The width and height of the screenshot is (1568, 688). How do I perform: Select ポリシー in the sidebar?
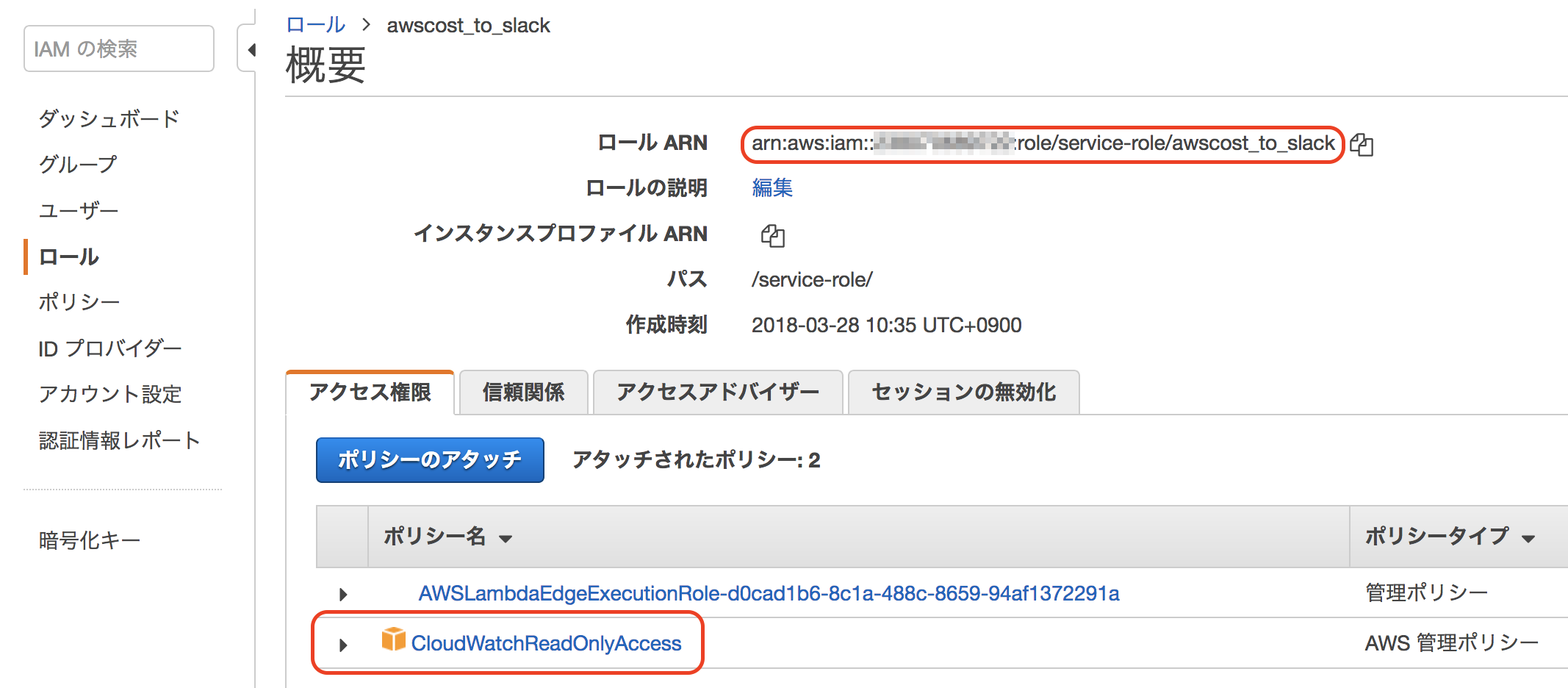79,301
